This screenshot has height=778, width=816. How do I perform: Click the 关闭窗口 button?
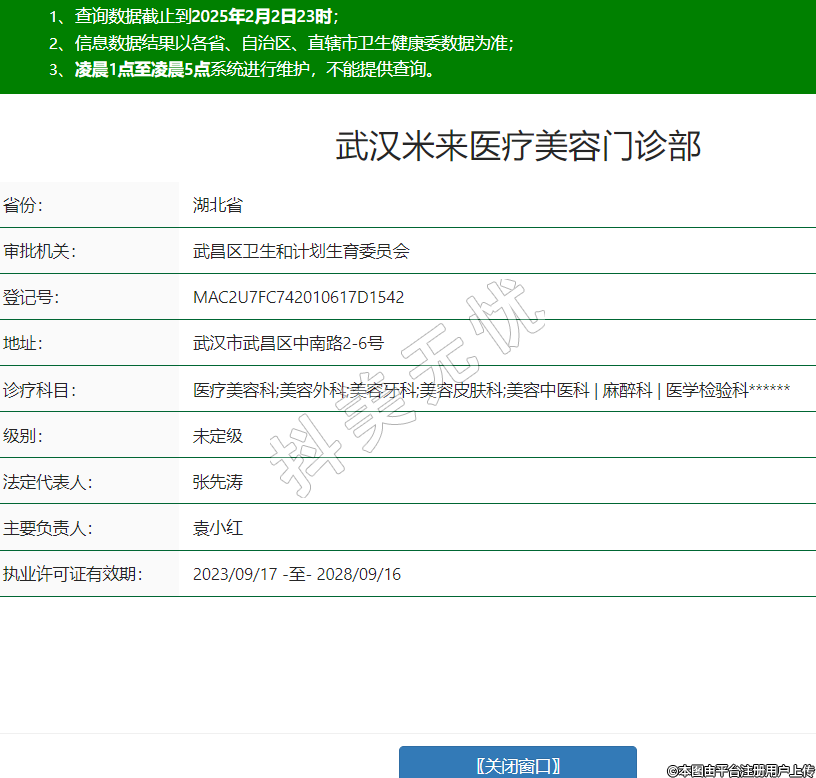(517, 765)
